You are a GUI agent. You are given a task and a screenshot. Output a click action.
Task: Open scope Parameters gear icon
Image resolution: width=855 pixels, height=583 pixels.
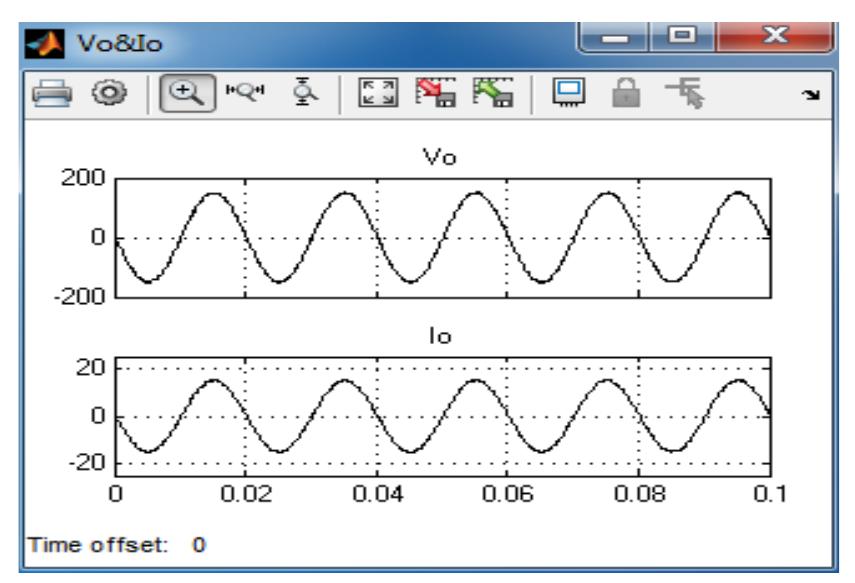110,93
